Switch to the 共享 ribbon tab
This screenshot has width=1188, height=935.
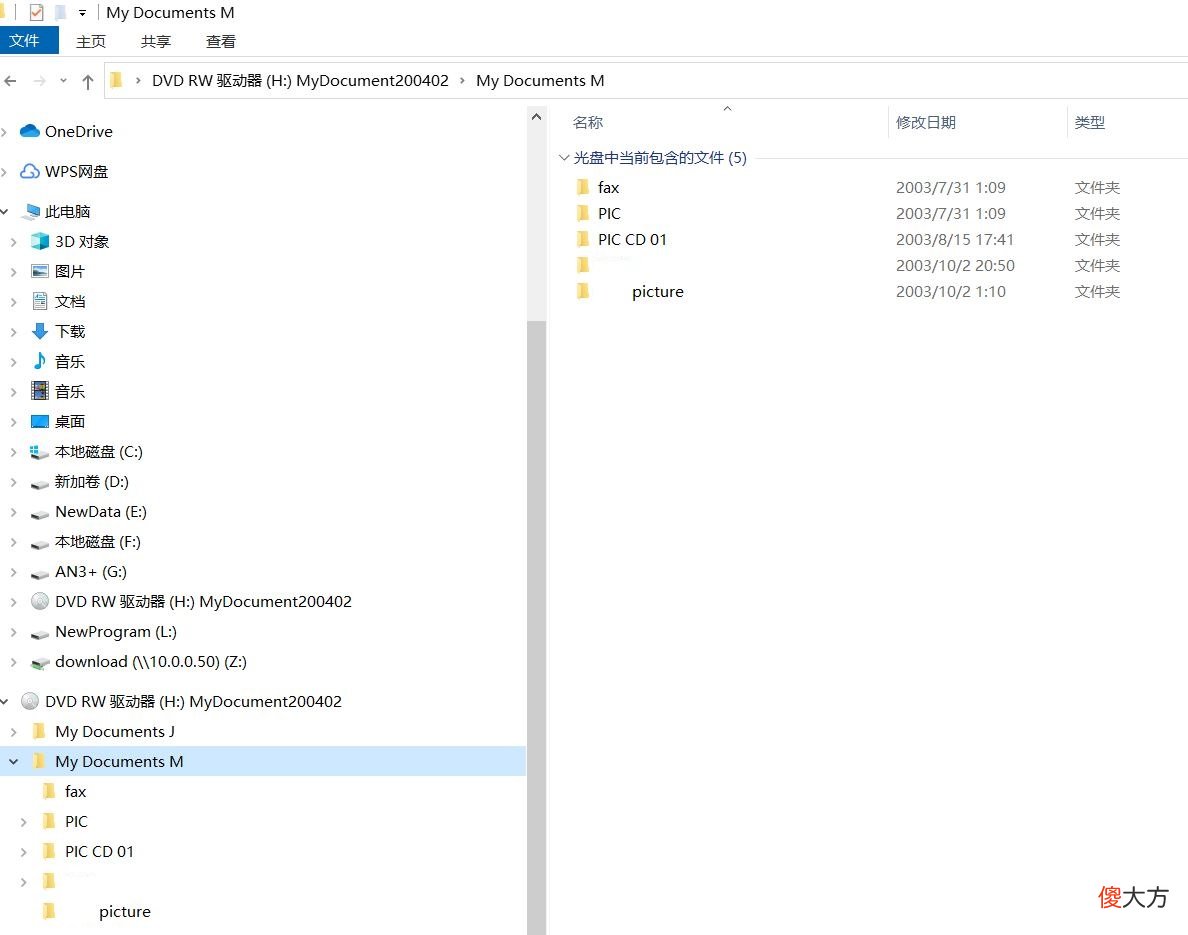tap(155, 42)
